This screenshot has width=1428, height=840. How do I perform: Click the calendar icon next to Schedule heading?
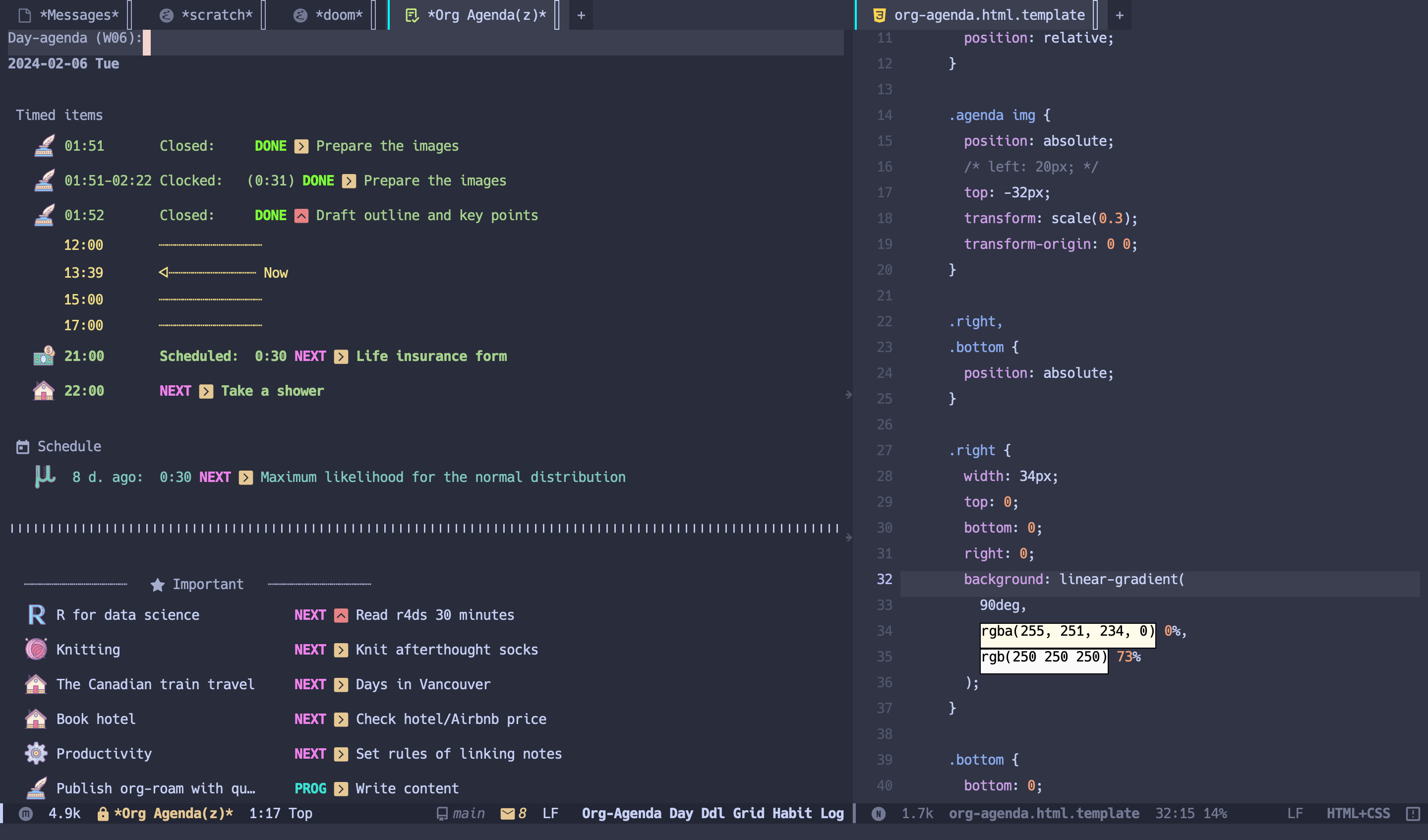[23, 447]
